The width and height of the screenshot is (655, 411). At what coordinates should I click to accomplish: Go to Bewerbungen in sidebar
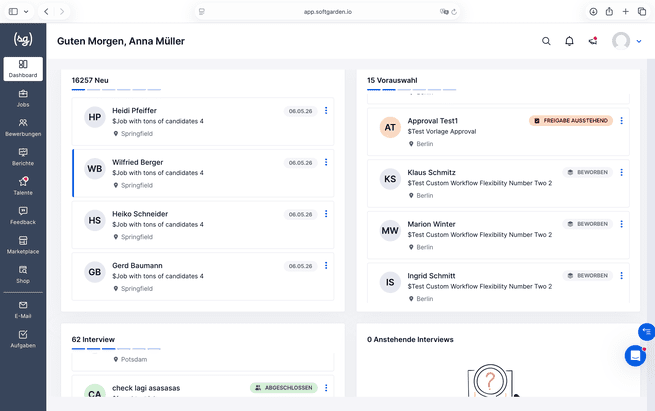coord(23,127)
